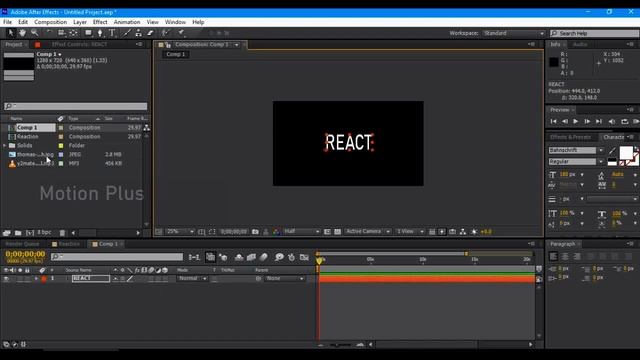Image resolution: width=640 pixels, height=360 pixels.
Task: Toggle Auto-keyframe stopwatch in timeline
Action: click(x=291, y=257)
